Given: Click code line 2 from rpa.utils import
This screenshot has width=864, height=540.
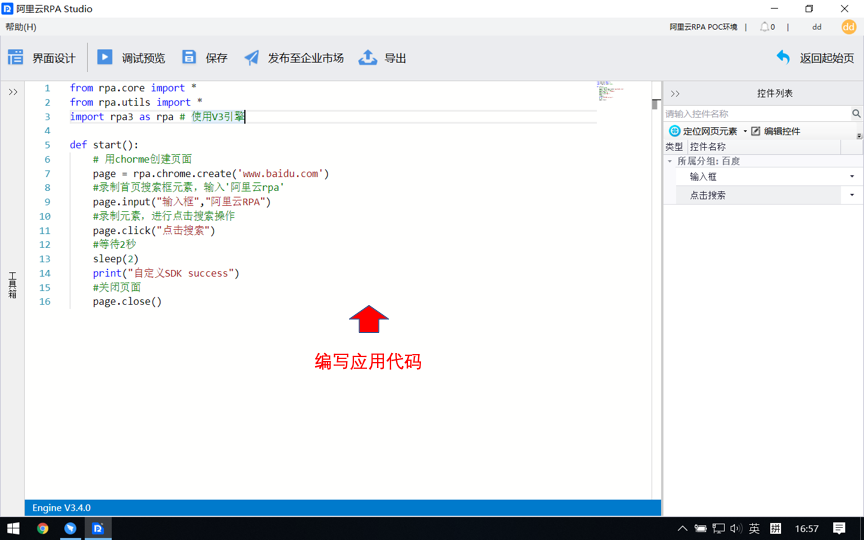Looking at the screenshot, I should 136,102.
